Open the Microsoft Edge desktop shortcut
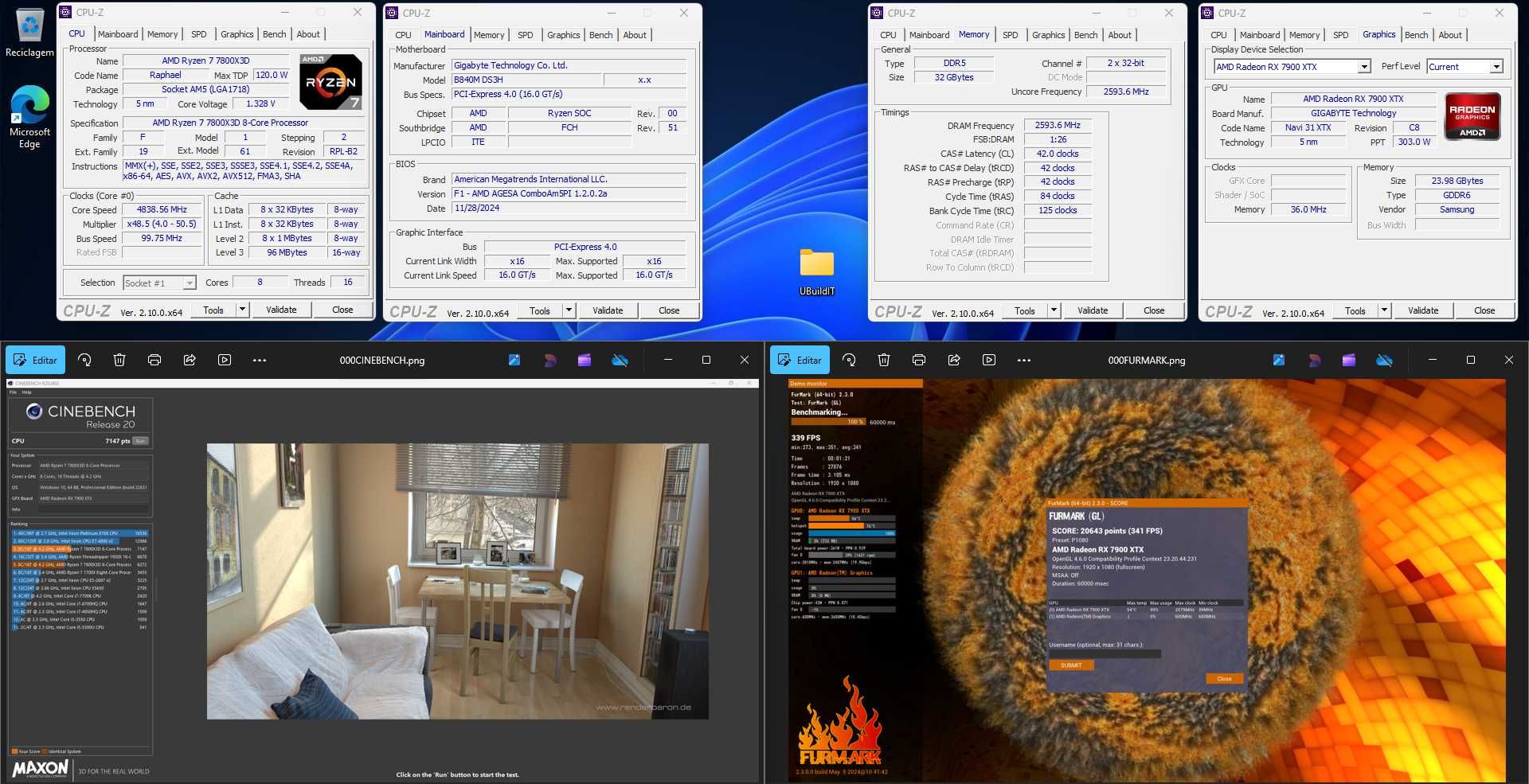The height and width of the screenshot is (784, 1529). 29,117
